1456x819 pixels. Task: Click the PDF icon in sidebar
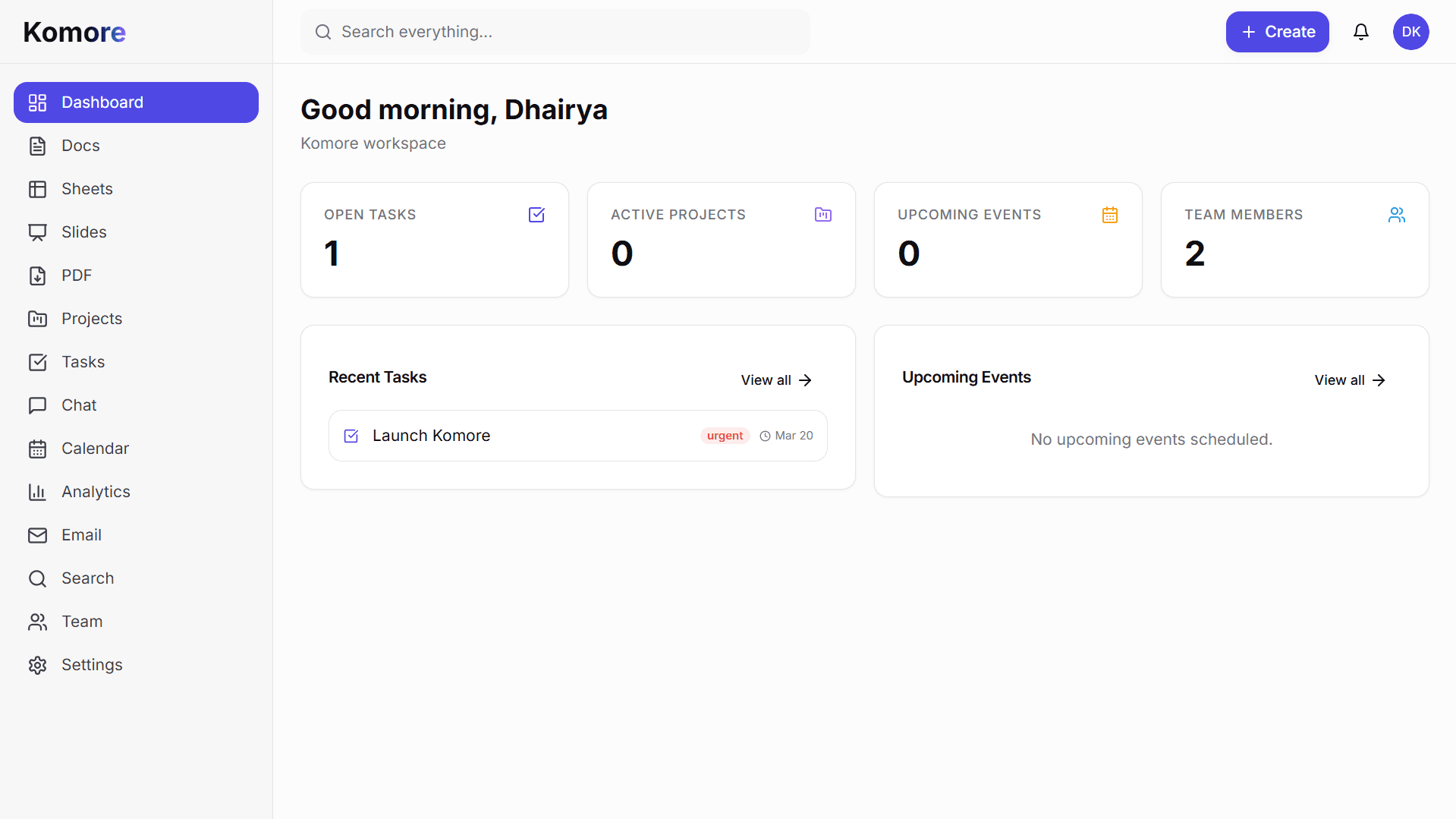(x=38, y=276)
